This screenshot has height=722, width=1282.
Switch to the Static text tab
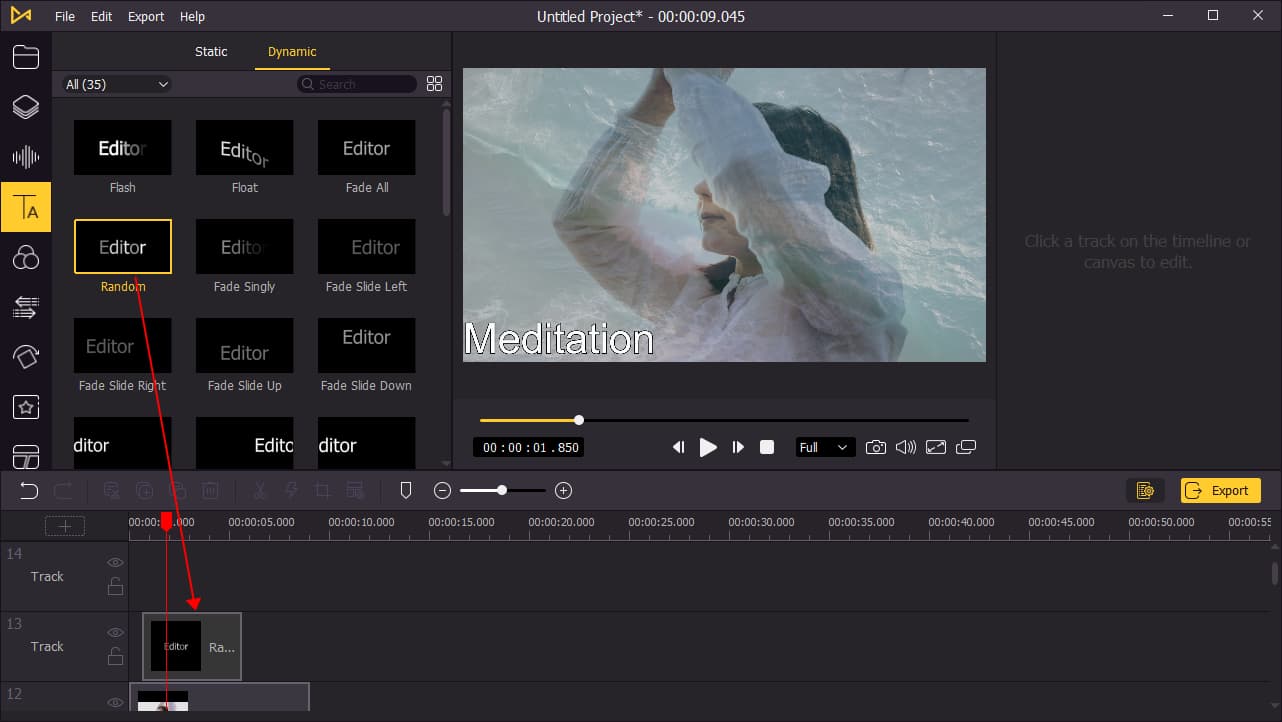click(211, 52)
